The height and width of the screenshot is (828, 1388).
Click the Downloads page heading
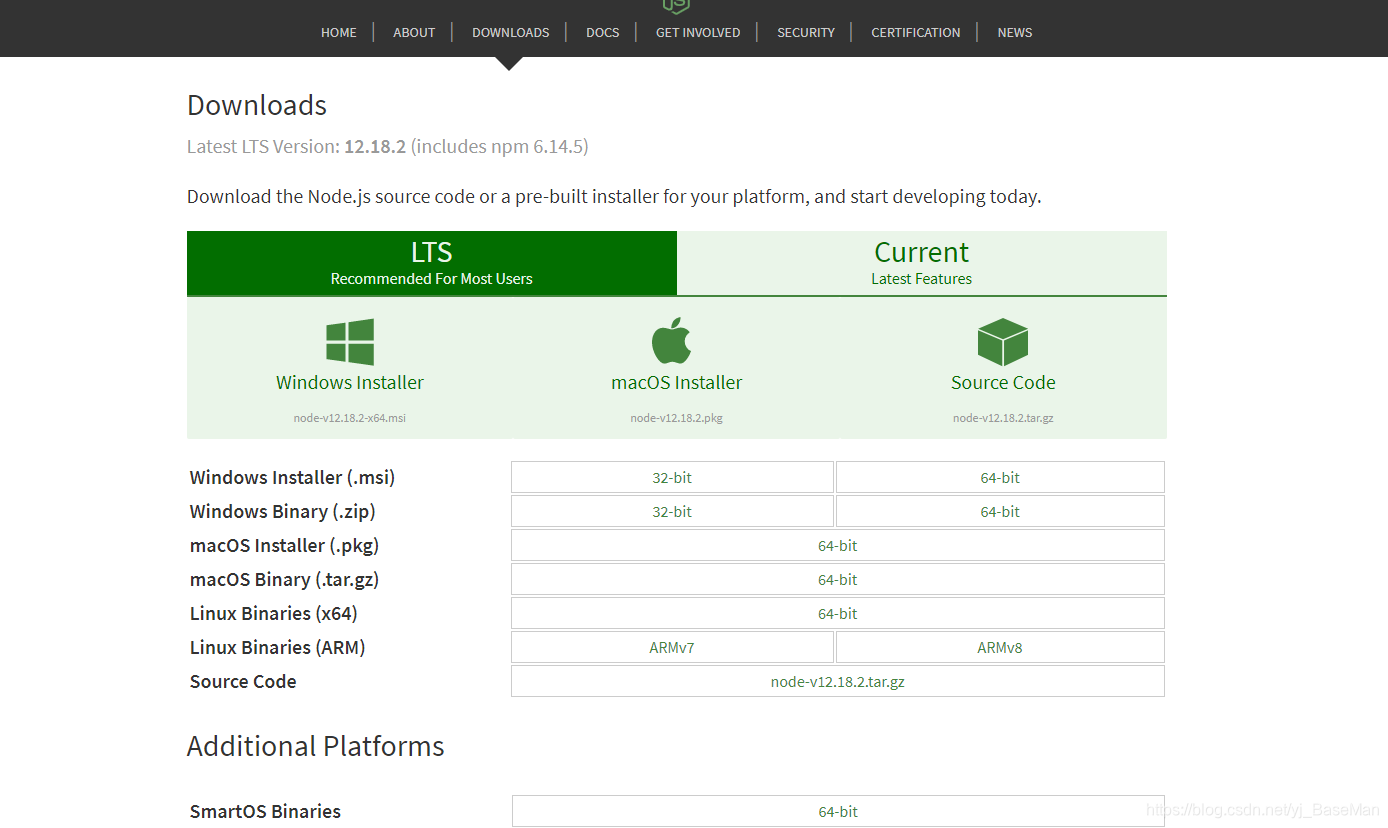point(257,105)
